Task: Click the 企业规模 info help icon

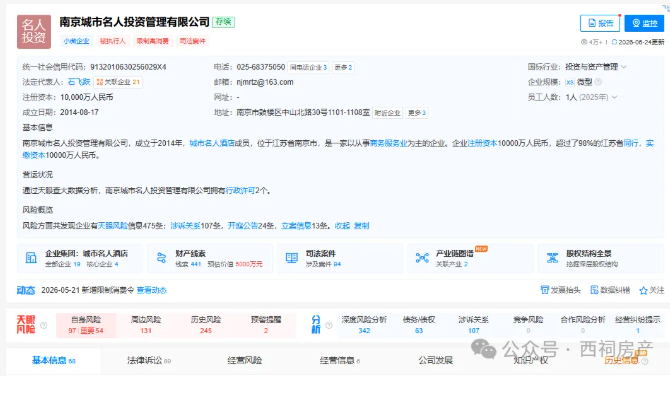Action: (598, 82)
